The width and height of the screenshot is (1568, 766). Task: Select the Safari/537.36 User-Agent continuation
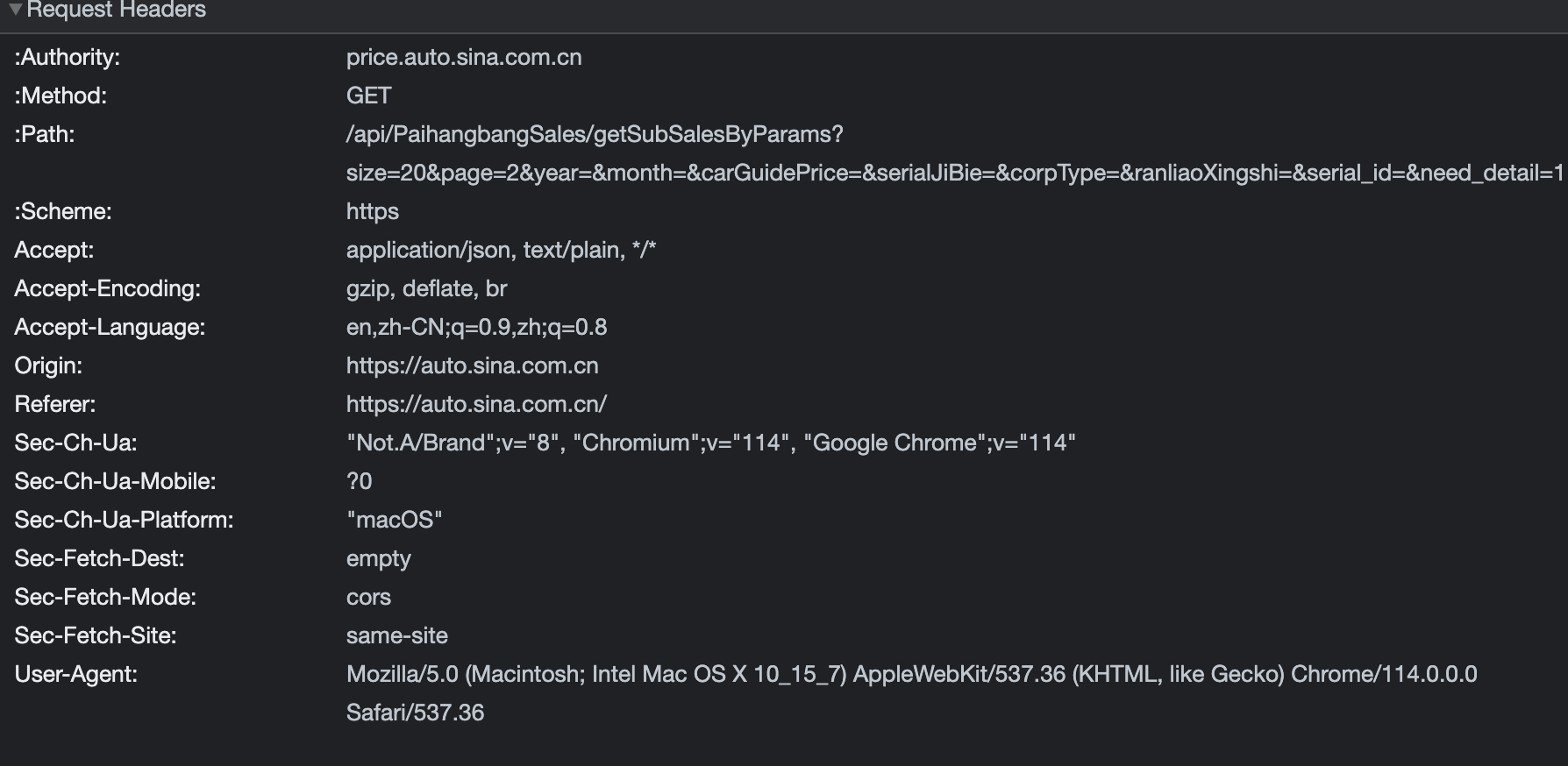pos(416,713)
